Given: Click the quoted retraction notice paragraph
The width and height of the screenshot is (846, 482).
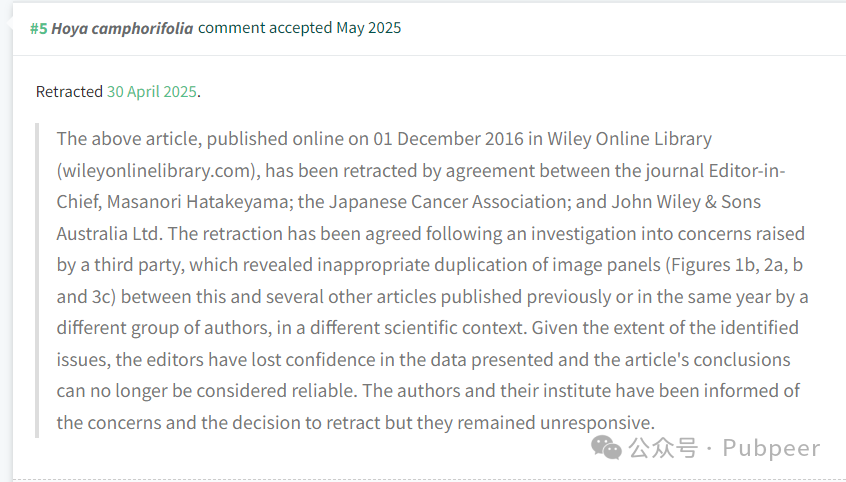Looking at the screenshot, I should pyautogui.click(x=432, y=281).
